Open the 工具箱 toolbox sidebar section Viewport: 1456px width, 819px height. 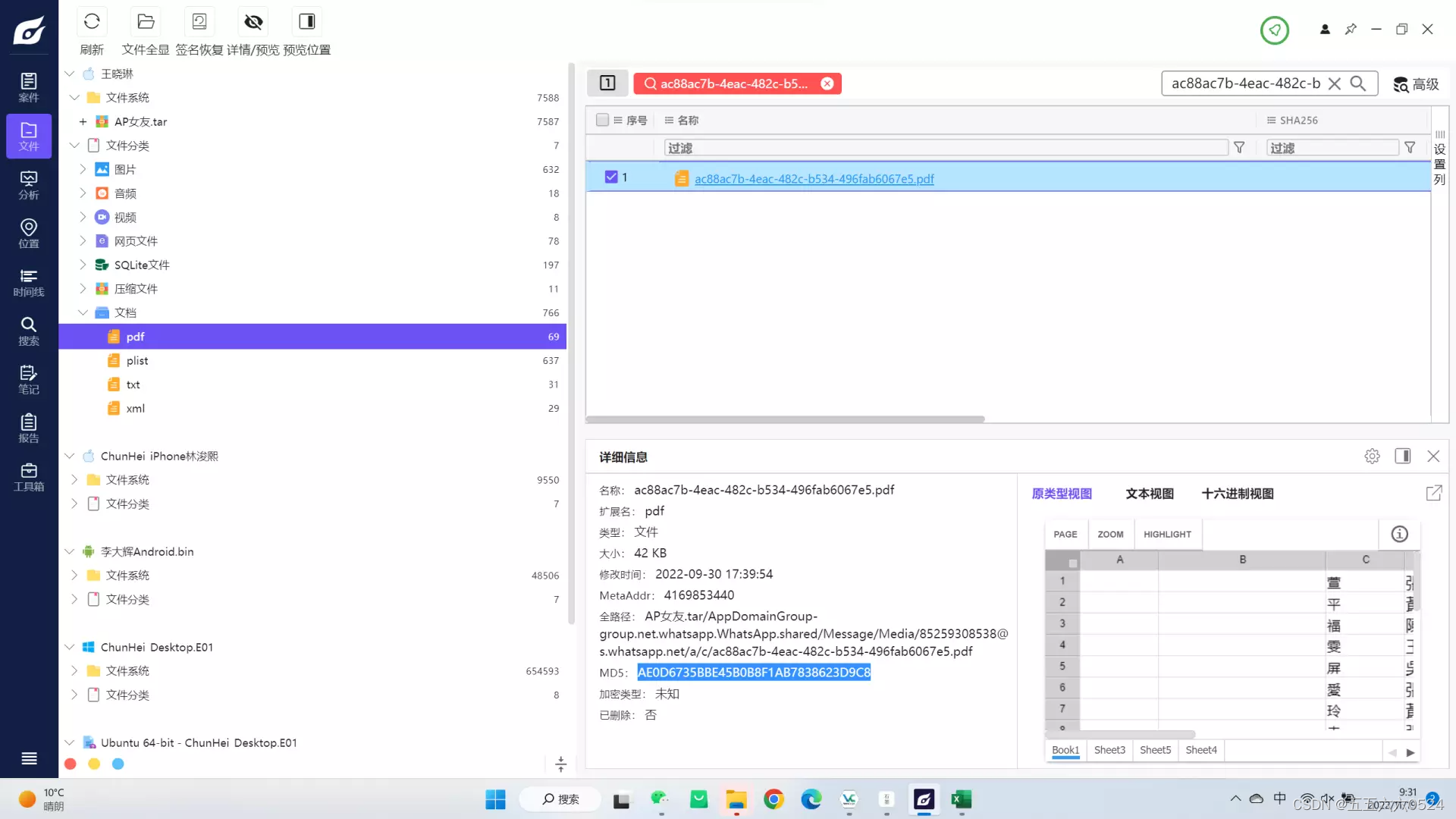(x=29, y=477)
